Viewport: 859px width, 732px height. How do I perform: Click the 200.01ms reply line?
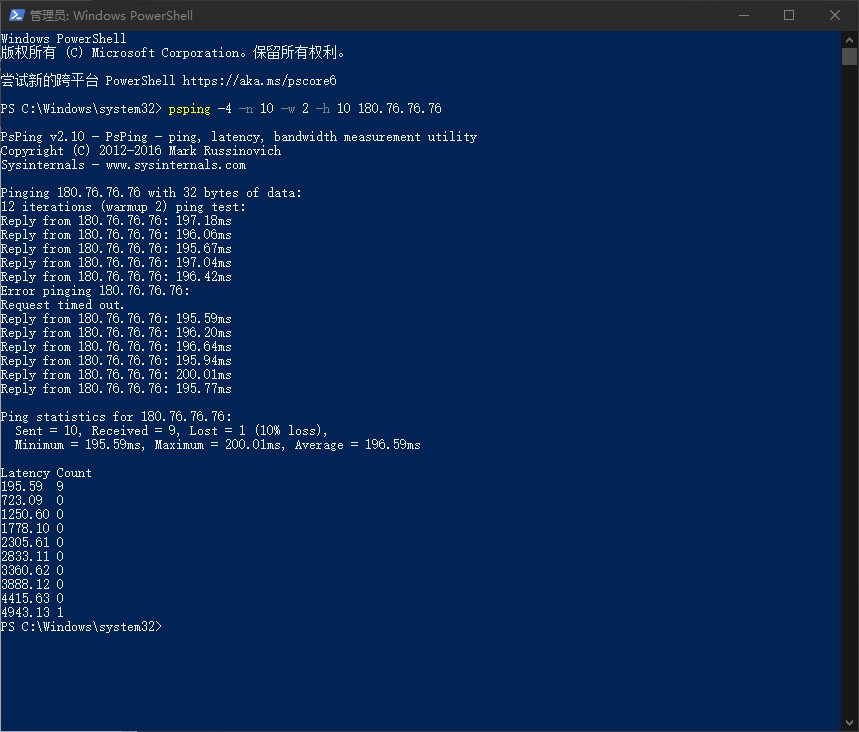[116, 375]
